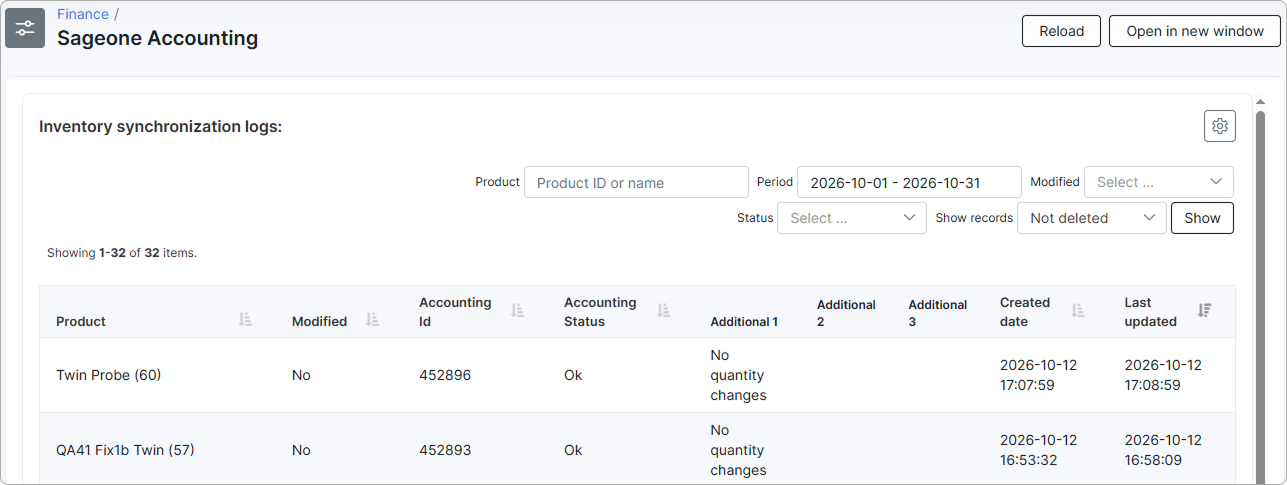Open the Status filter dropdown

[x=852, y=218]
